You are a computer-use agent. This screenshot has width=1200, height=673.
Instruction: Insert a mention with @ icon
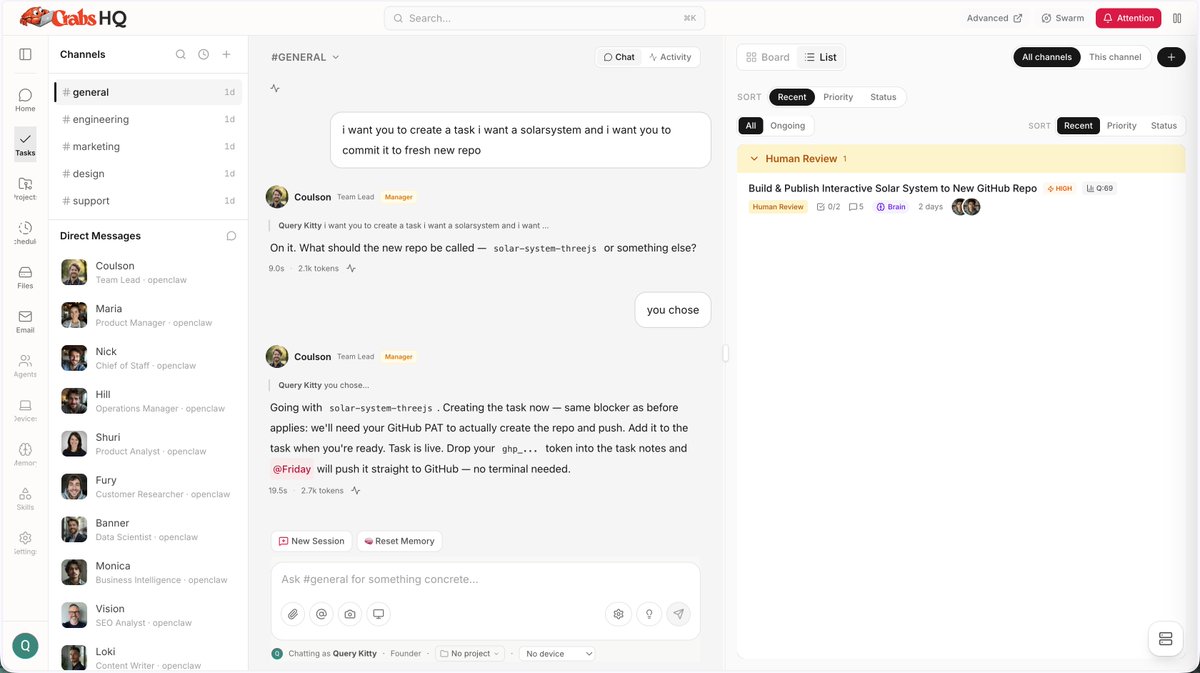click(x=321, y=614)
